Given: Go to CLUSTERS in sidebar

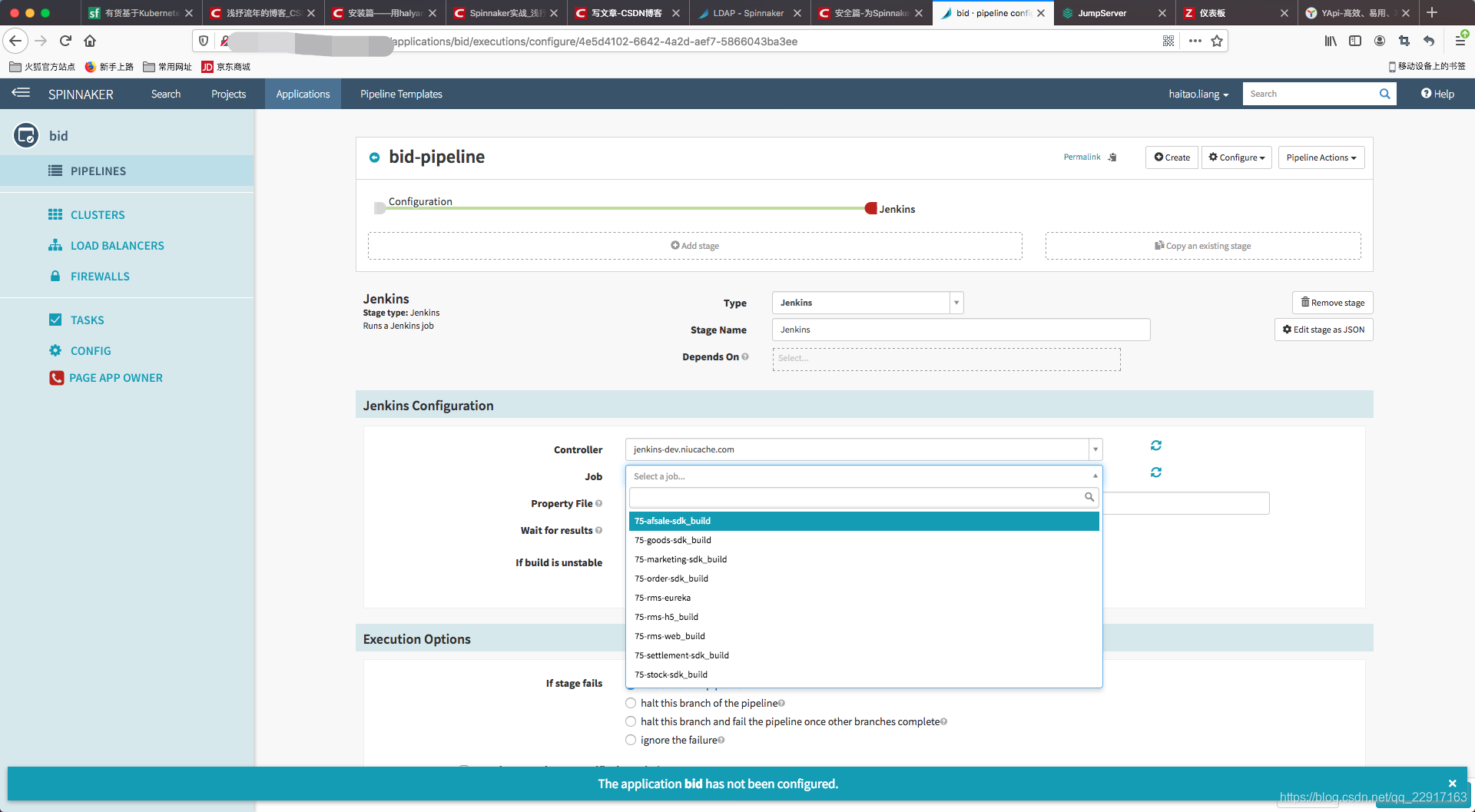Looking at the screenshot, I should (x=98, y=214).
